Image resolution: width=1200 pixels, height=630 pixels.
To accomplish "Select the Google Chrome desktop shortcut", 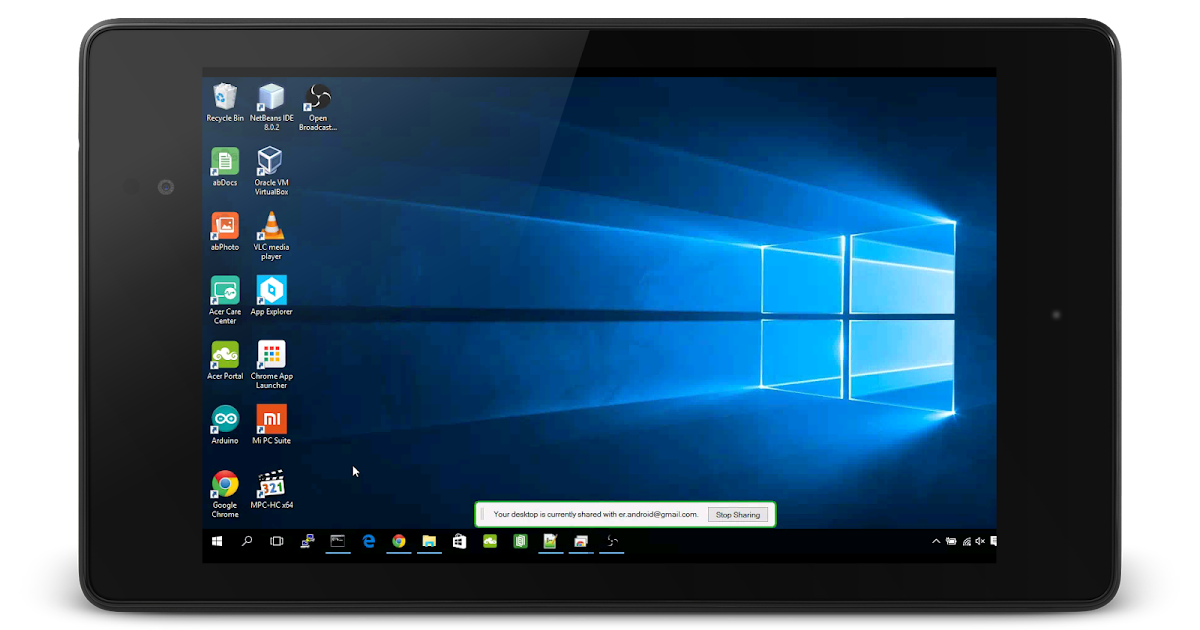I will coord(225,494).
